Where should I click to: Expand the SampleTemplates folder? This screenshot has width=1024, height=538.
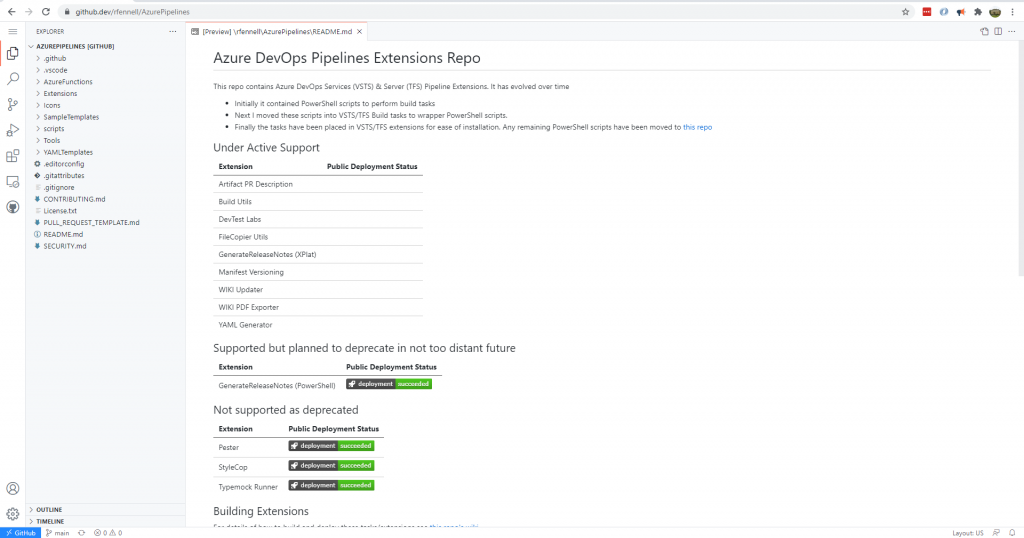point(105,117)
